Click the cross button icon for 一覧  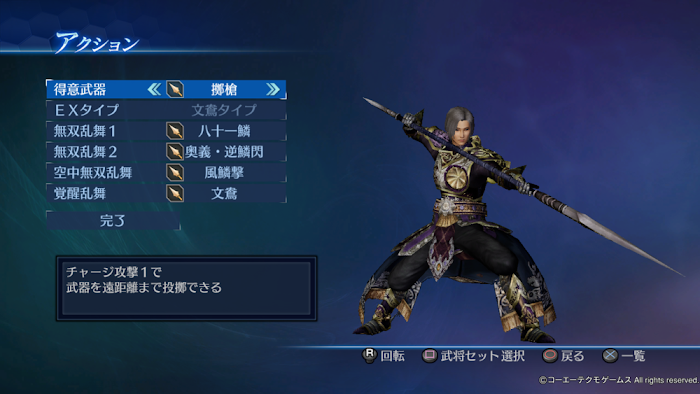(610, 356)
